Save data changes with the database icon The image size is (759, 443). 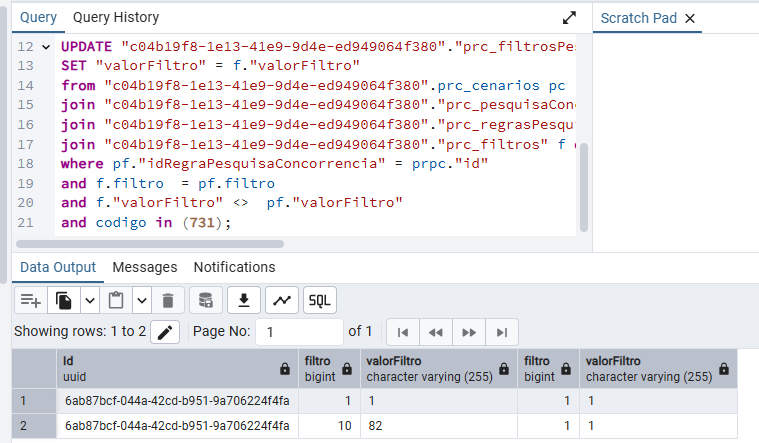(206, 300)
